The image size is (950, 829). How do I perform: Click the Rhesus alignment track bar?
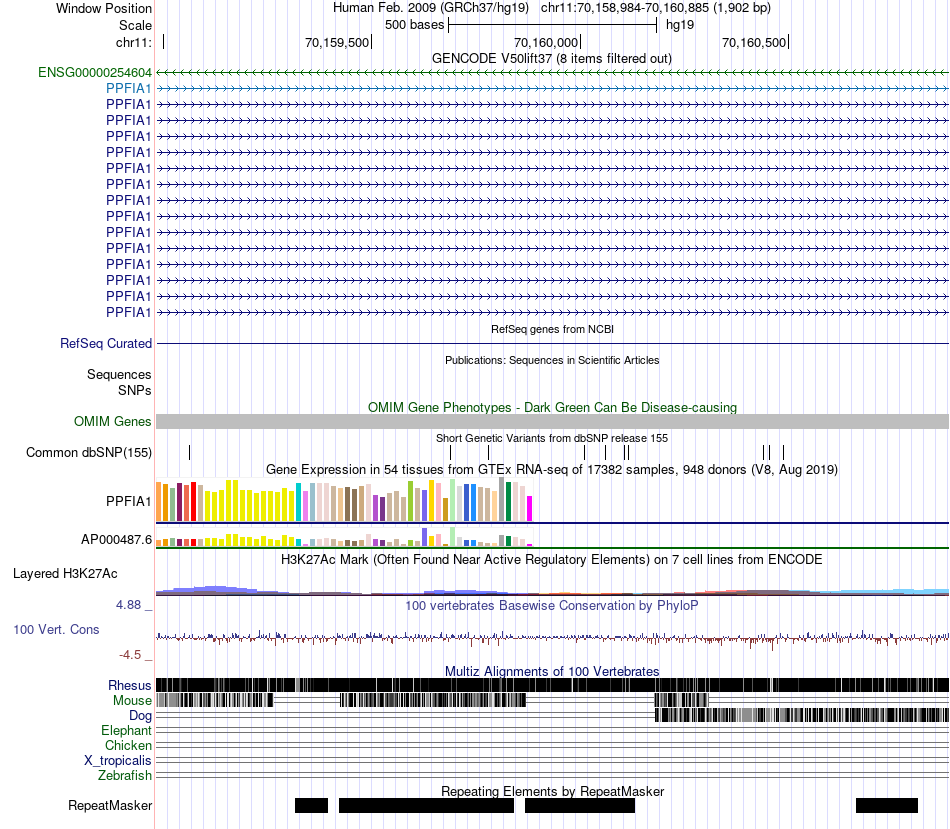(552, 685)
